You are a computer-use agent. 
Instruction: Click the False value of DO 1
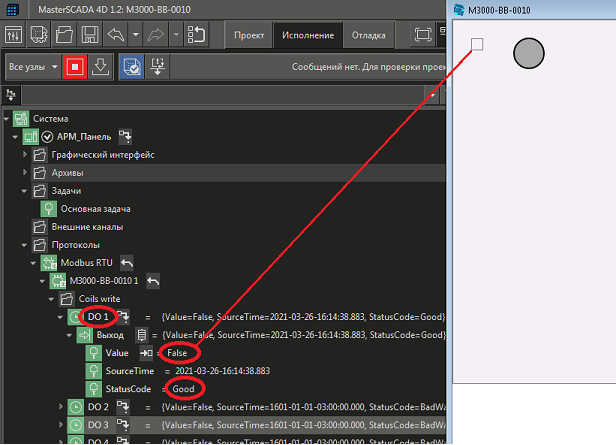[x=177, y=353]
